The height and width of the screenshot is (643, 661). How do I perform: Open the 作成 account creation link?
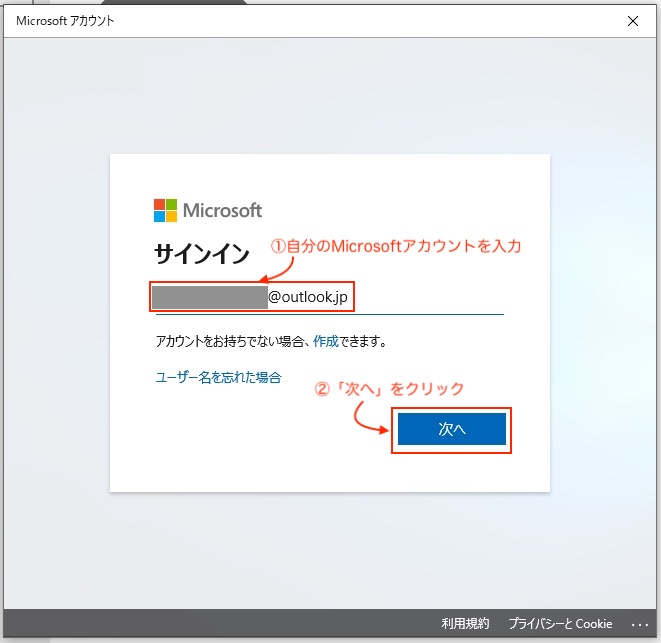pyautogui.click(x=325, y=341)
